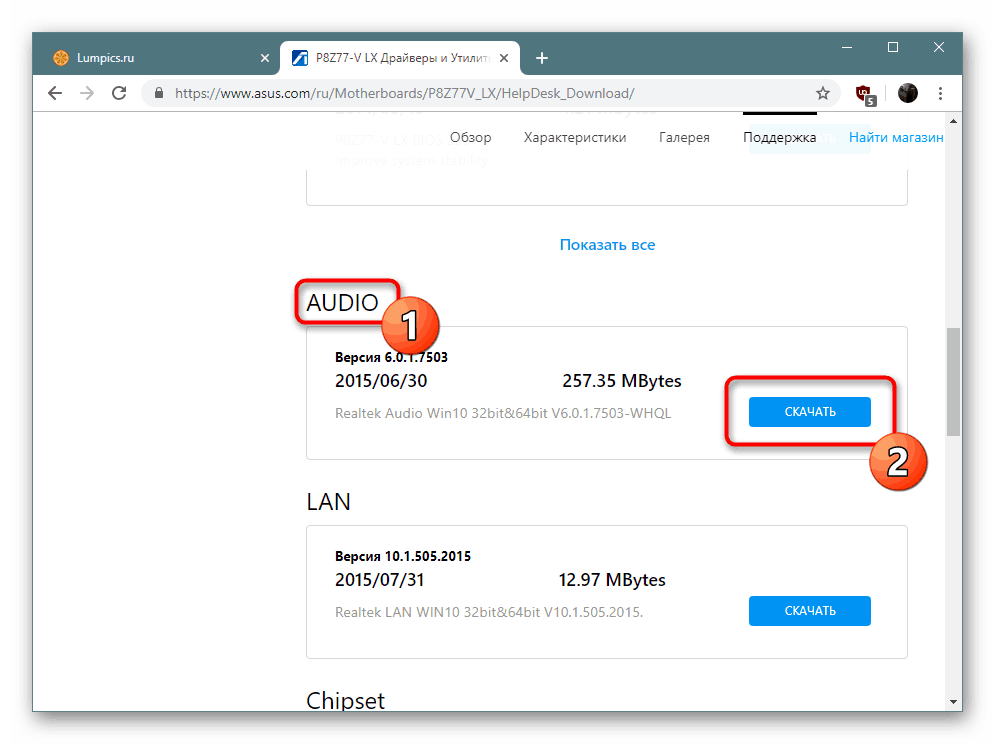The width and height of the screenshot is (995, 744).
Task: Click scrollbar down arrow
Action: pos(953,702)
